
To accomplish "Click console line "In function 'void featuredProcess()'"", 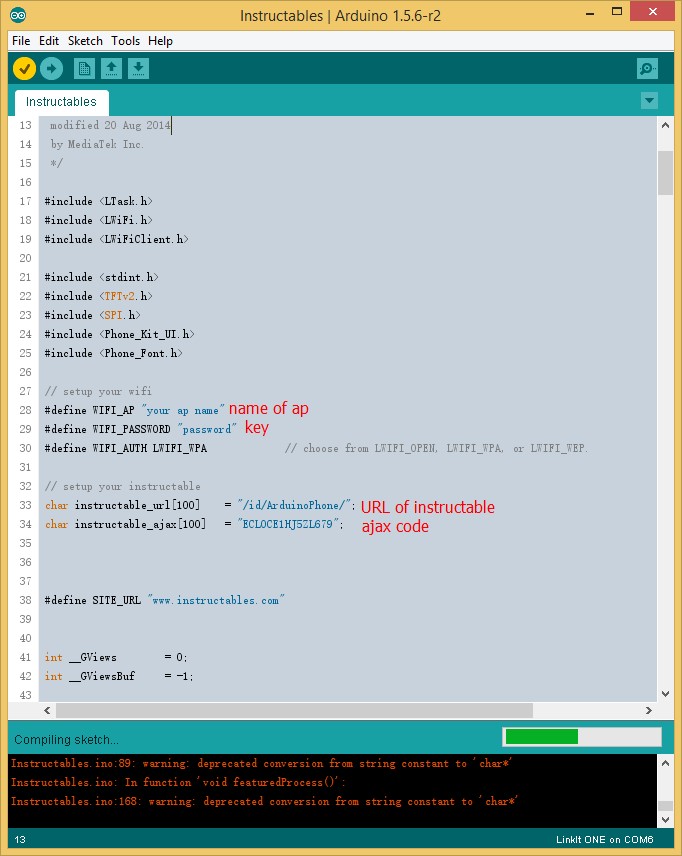I will click(x=236, y=782).
